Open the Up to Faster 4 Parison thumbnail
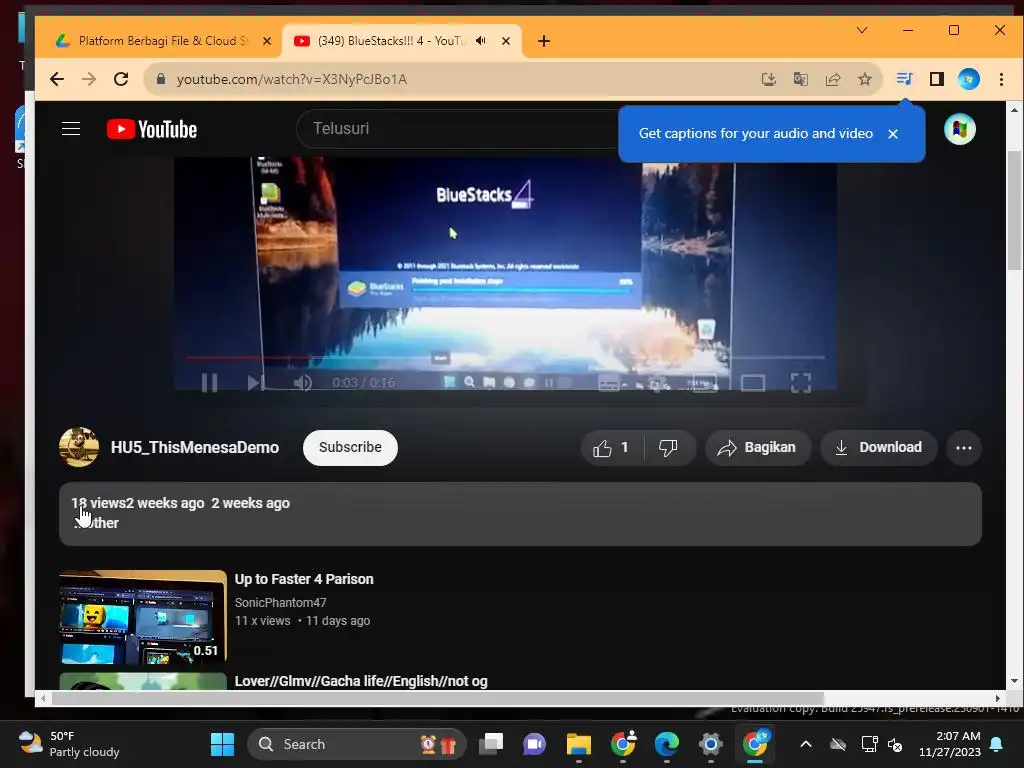 (x=143, y=618)
